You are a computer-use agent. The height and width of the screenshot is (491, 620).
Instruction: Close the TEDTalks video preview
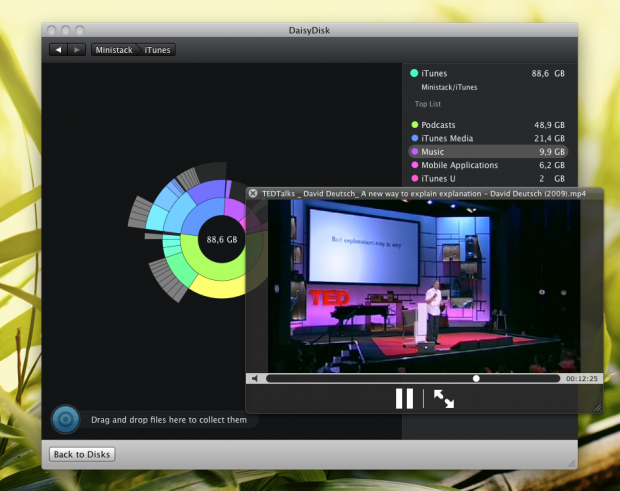point(253,193)
